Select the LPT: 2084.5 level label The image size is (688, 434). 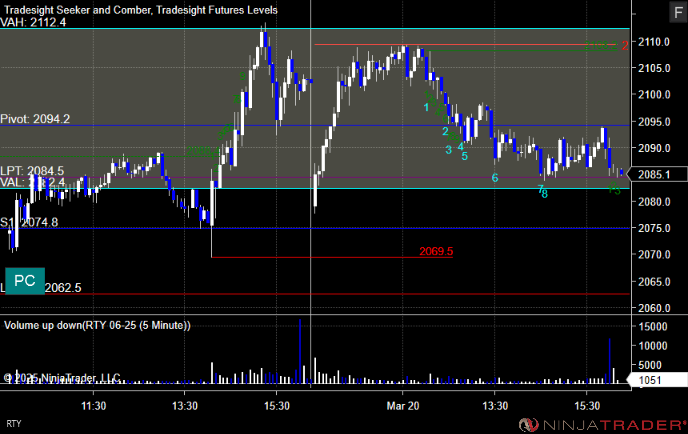point(32,170)
